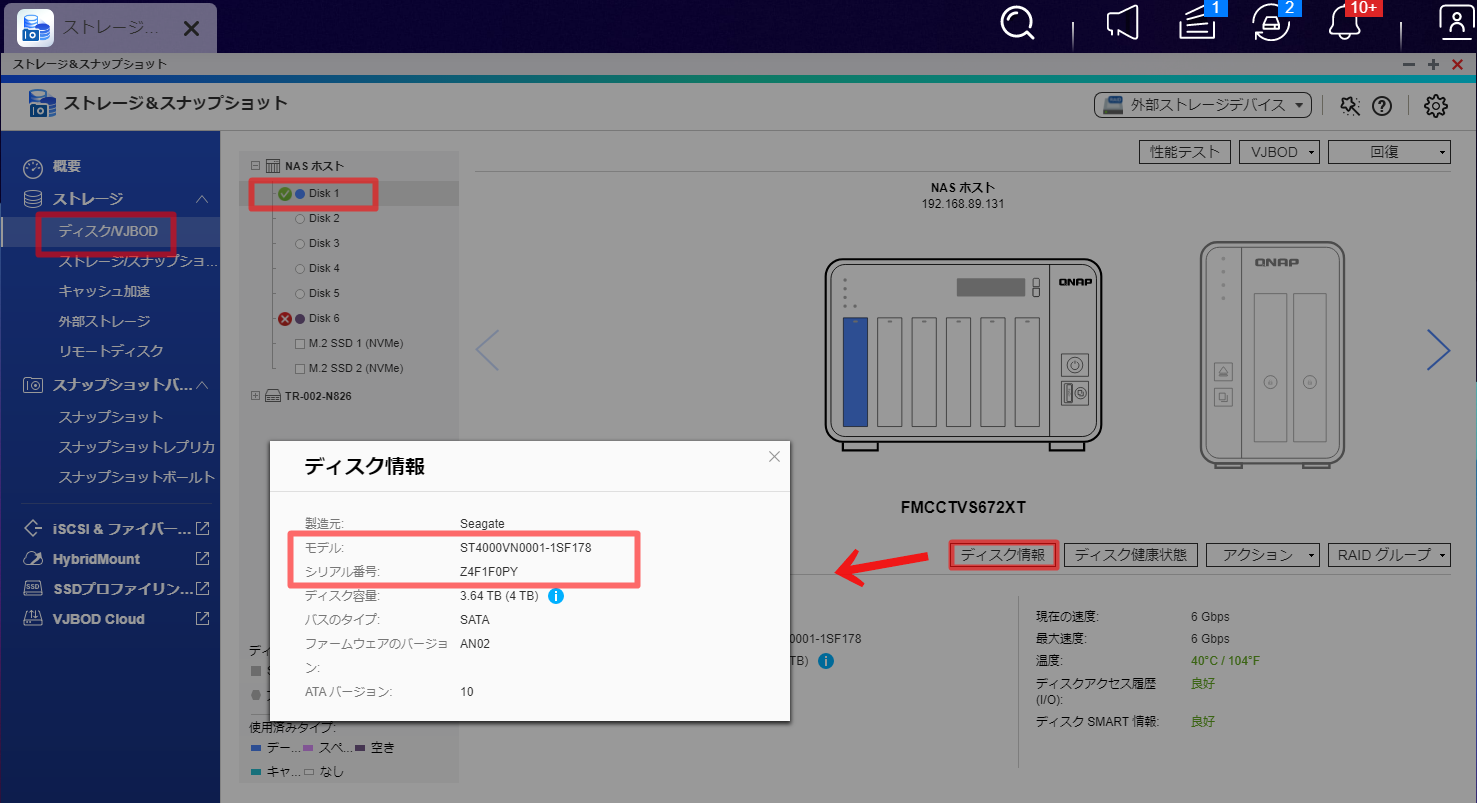The height and width of the screenshot is (803, 1477).
Task: Show previous enclosure with left arrow
Action: [487, 350]
